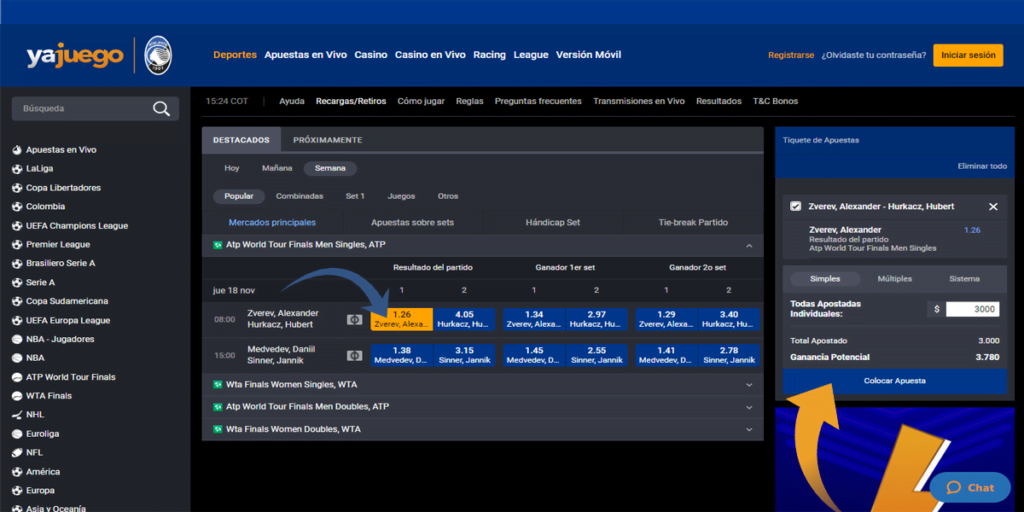
Task: Open the Chat bubble widget
Action: pos(970,487)
